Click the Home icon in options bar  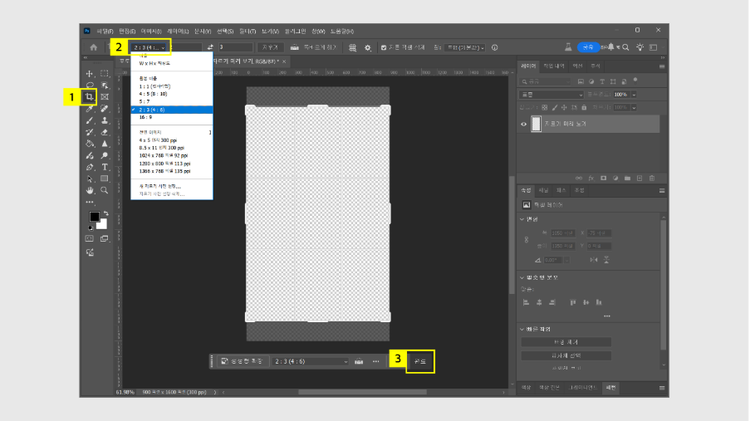pyautogui.click(x=94, y=47)
